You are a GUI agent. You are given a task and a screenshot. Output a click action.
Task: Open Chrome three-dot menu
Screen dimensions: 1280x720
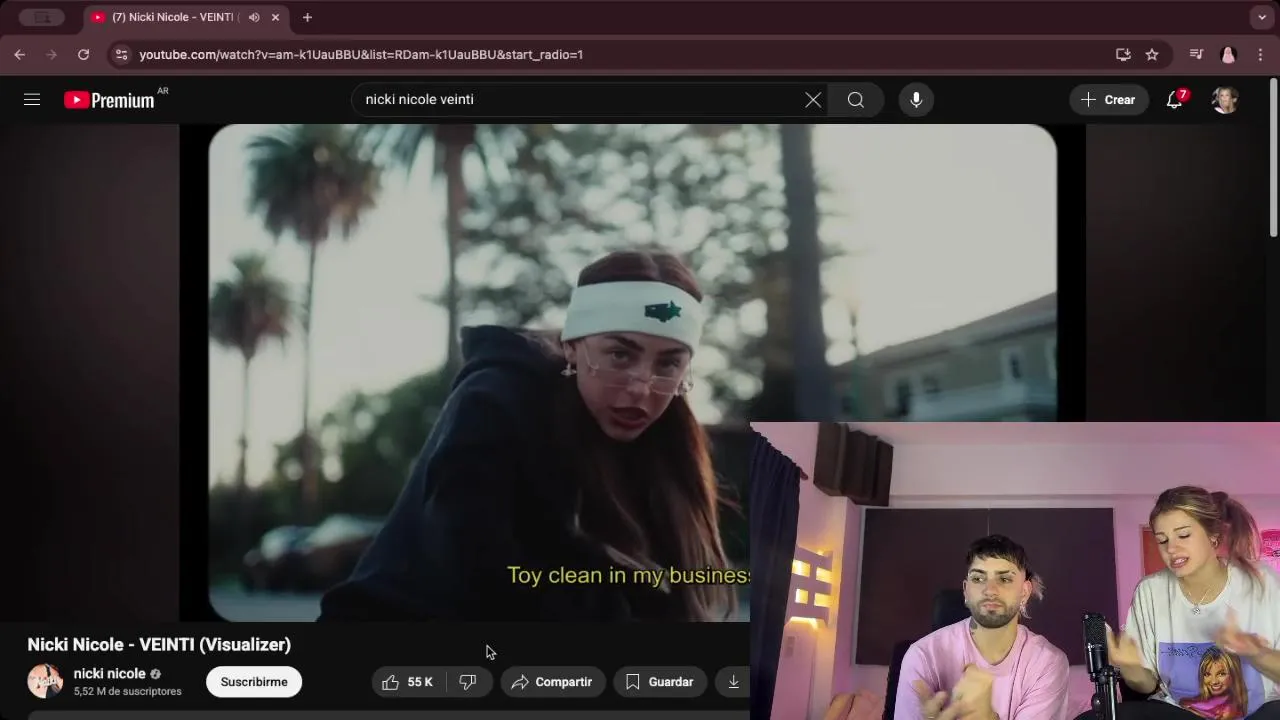1260,55
